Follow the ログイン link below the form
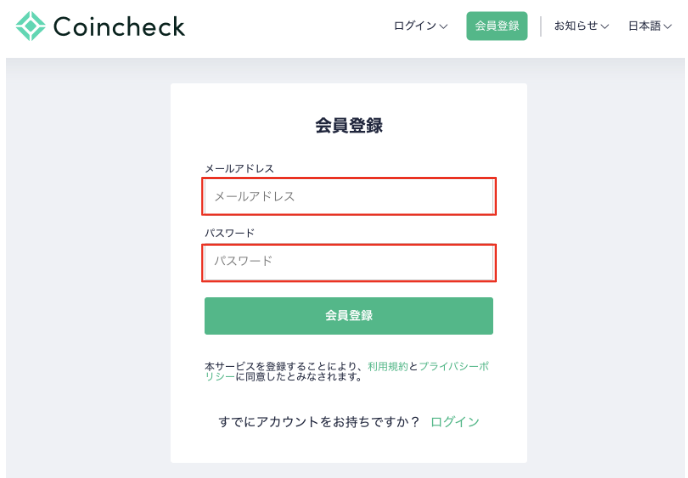688x478 pixels. [455, 422]
